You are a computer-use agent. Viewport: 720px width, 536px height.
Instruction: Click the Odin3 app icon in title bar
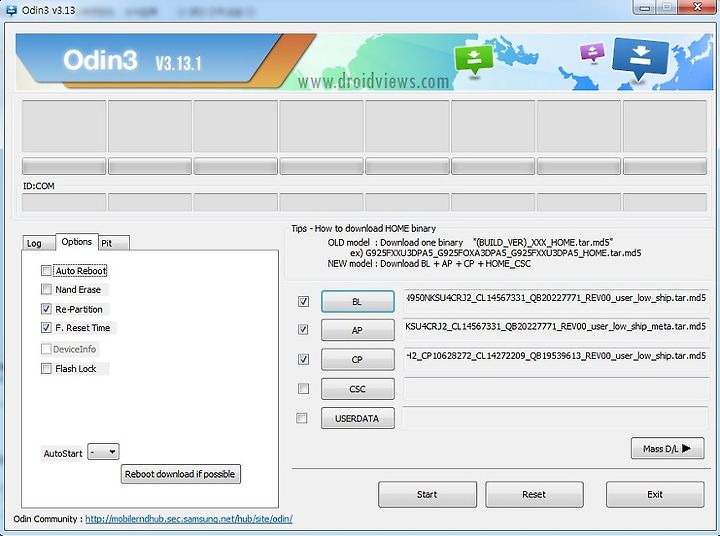point(11,10)
